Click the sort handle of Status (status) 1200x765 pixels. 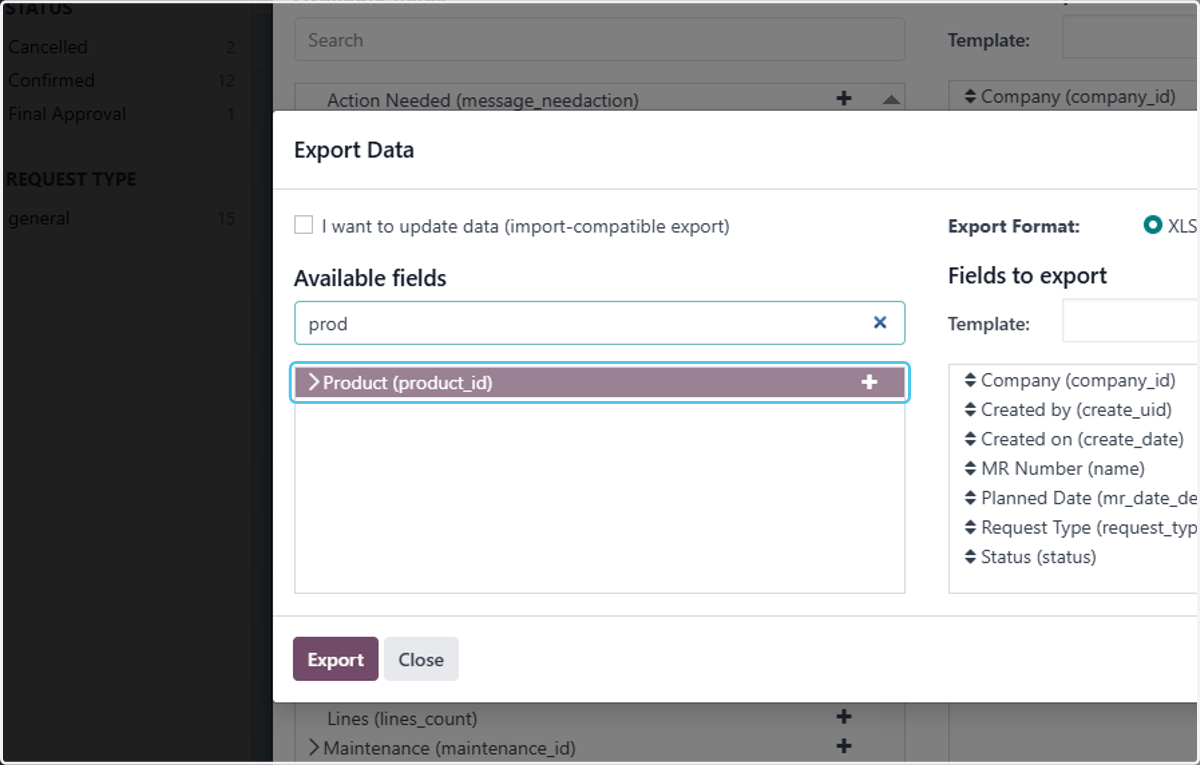pos(970,557)
